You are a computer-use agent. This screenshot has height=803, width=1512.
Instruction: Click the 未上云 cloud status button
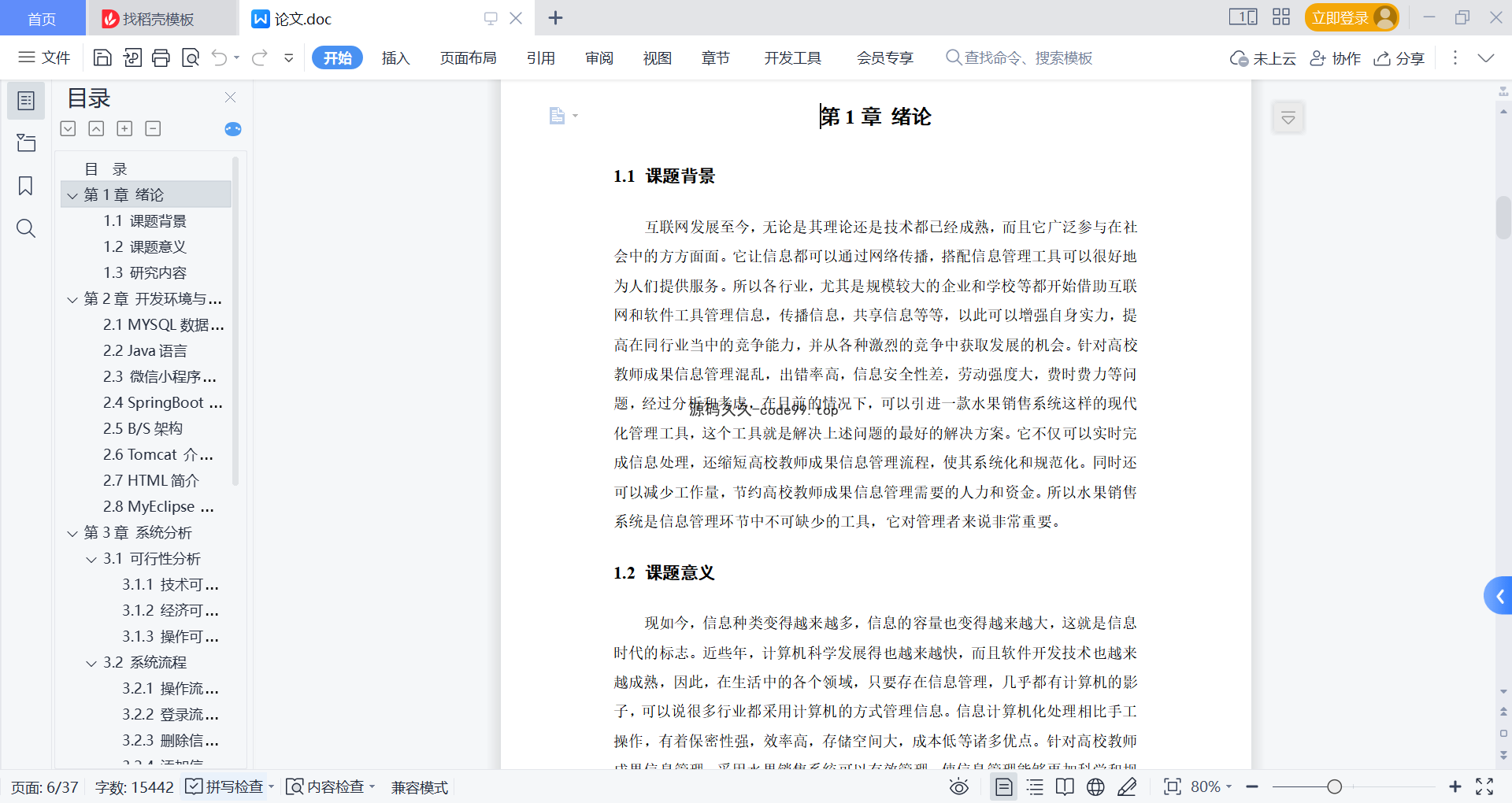click(x=1263, y=58)
